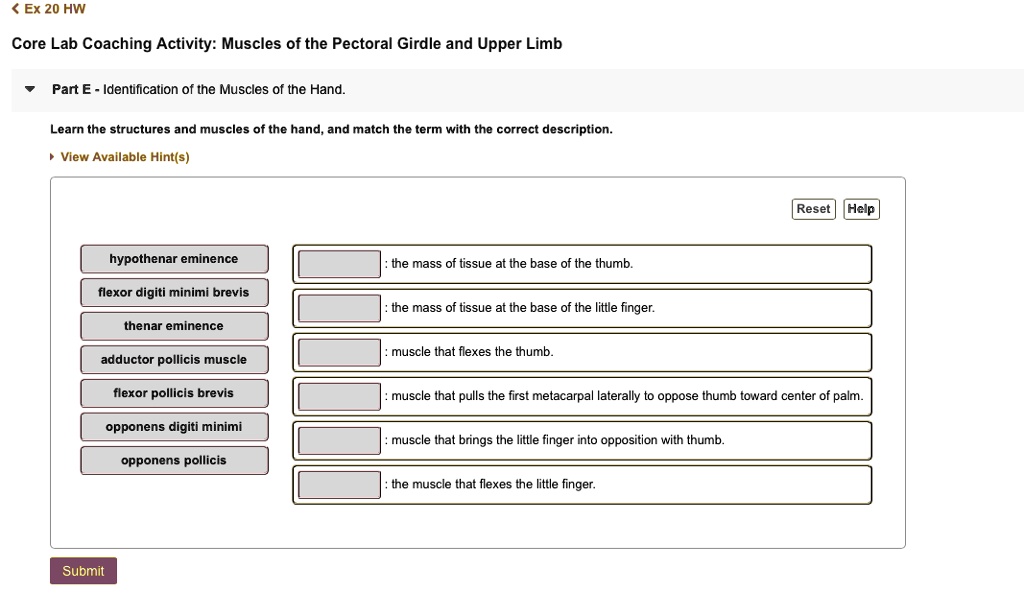Select the opponens digiti minimi tile
The width and height of the screenshot is (1024, 615).
[x=174, y=426]
